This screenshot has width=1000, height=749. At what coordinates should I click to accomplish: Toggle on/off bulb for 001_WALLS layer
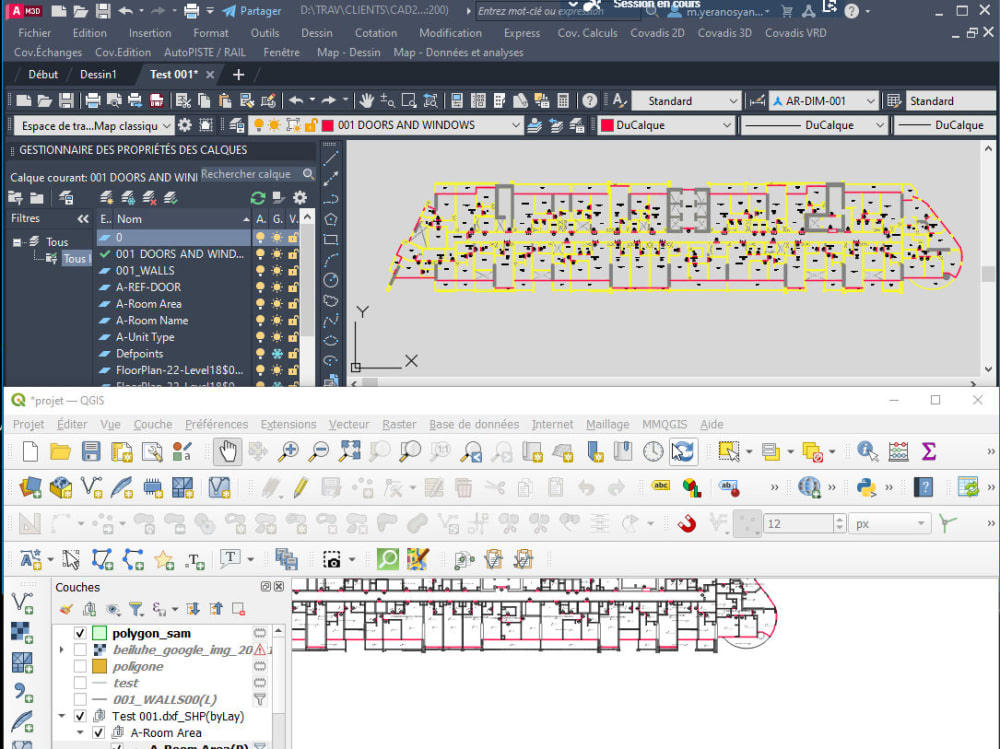click(260, 271)
